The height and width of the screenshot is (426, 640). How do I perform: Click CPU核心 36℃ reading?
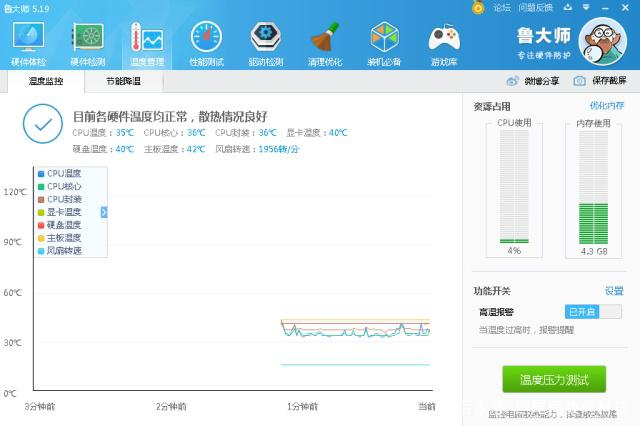pyautogui.click(x=174, y=133)
